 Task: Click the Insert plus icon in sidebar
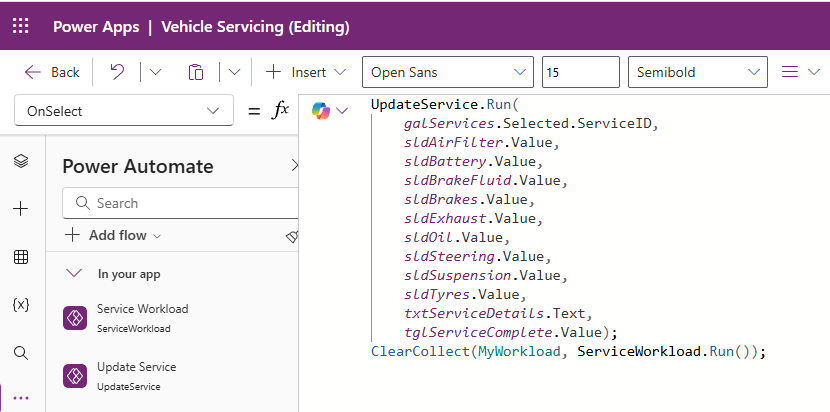point(21,209)
